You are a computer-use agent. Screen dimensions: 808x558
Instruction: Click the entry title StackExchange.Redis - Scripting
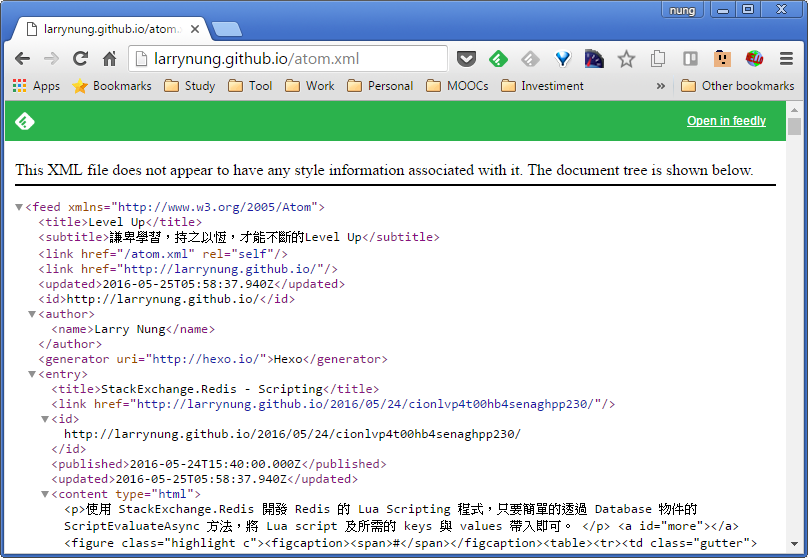pyautogui.click(x=212, y=389)
